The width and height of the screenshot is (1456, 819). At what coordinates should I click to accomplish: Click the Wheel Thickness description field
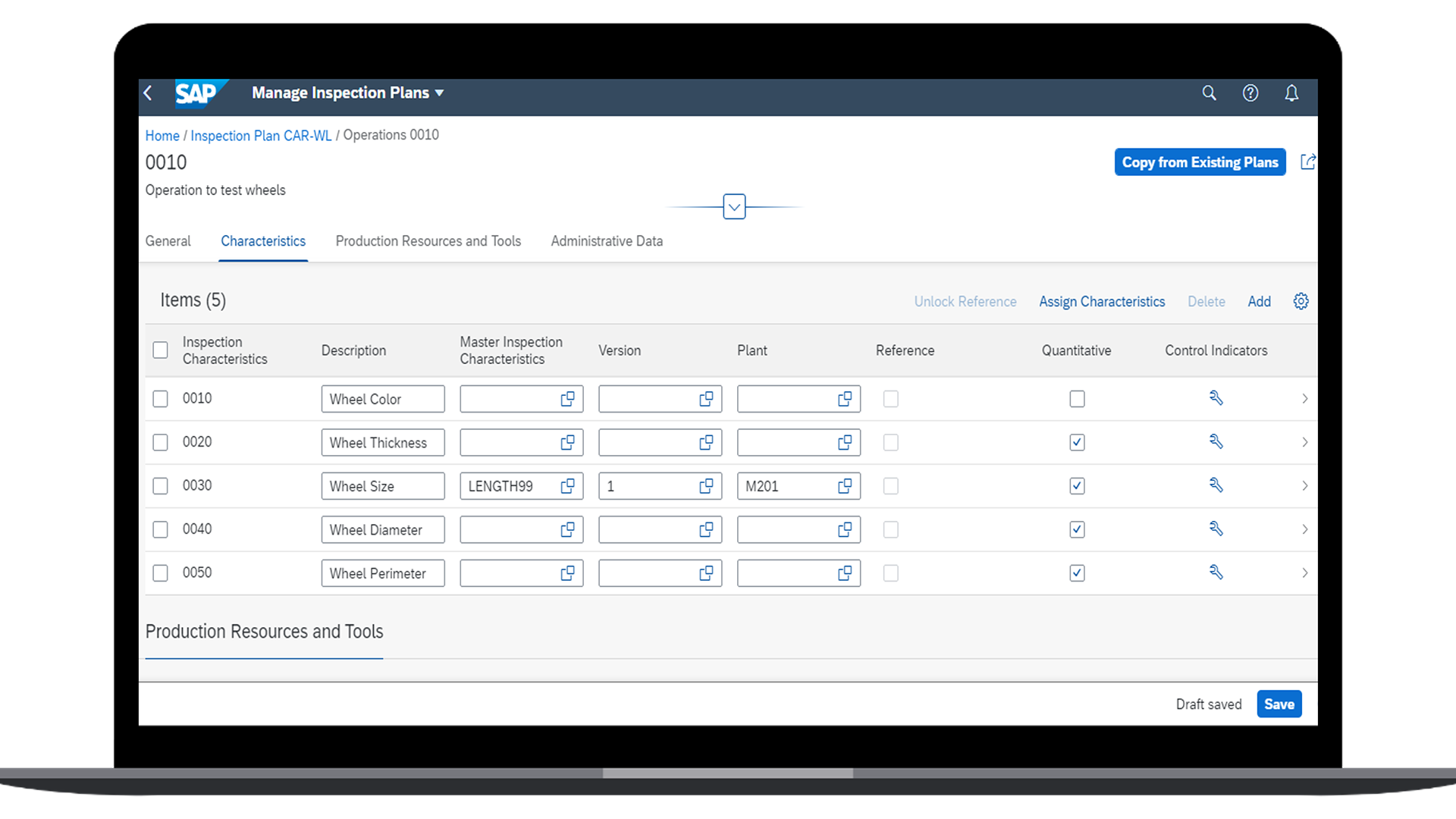(382, 443)
